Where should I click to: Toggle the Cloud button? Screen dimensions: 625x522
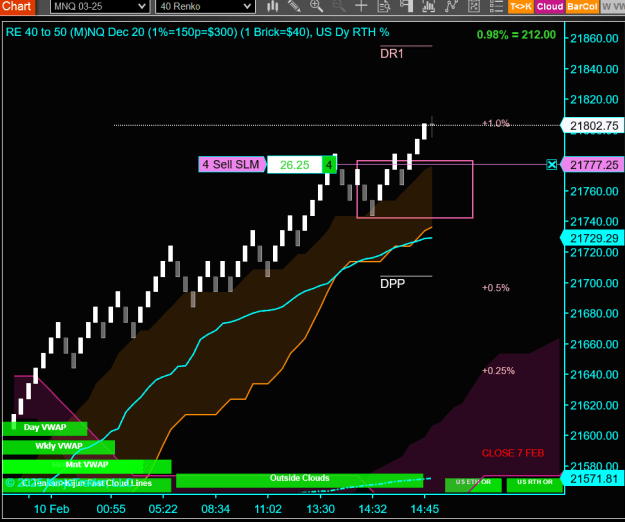(x=550, y=6)
